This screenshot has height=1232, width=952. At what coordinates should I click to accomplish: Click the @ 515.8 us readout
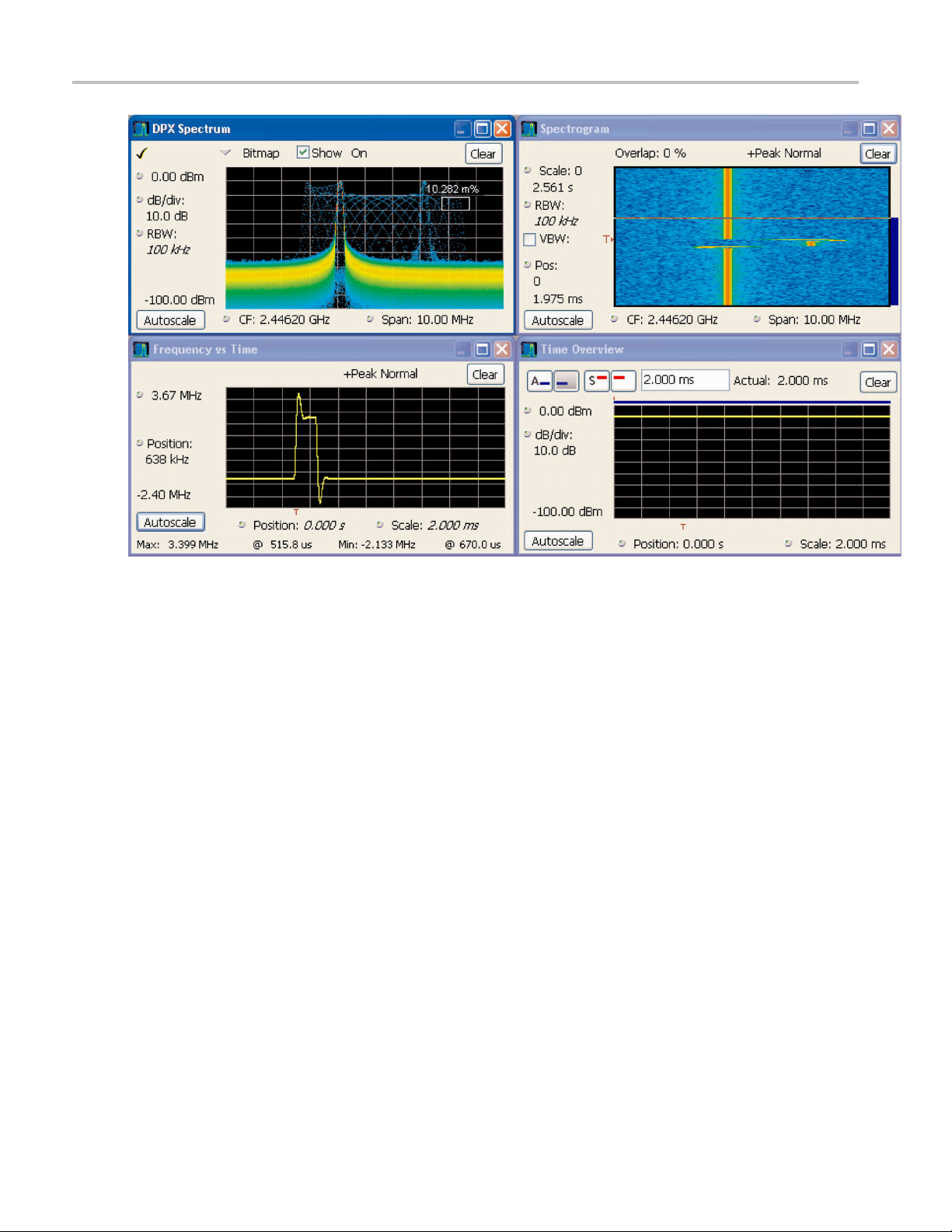(283, 545)
